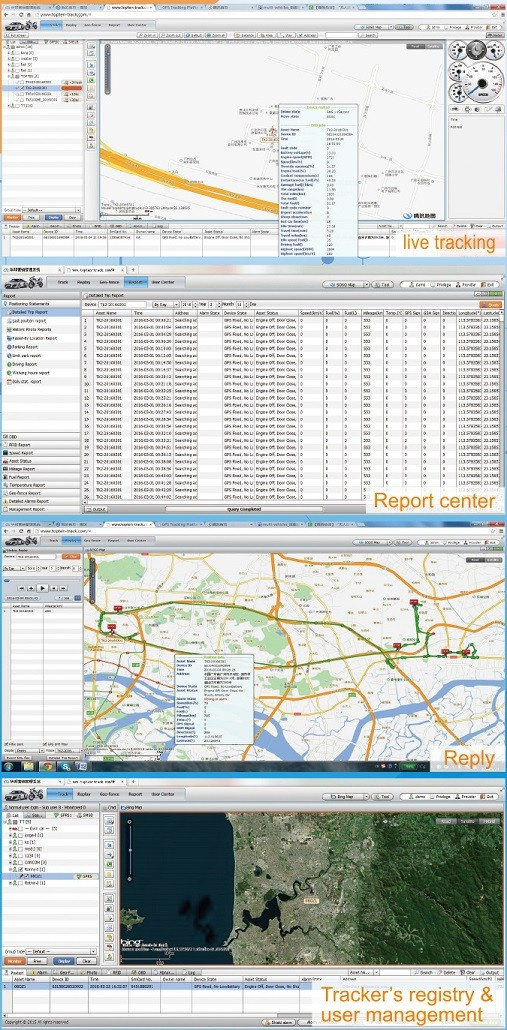Open the By Day period dropdown
This screenshot has width=507, height=1030.
coord(160,305)
